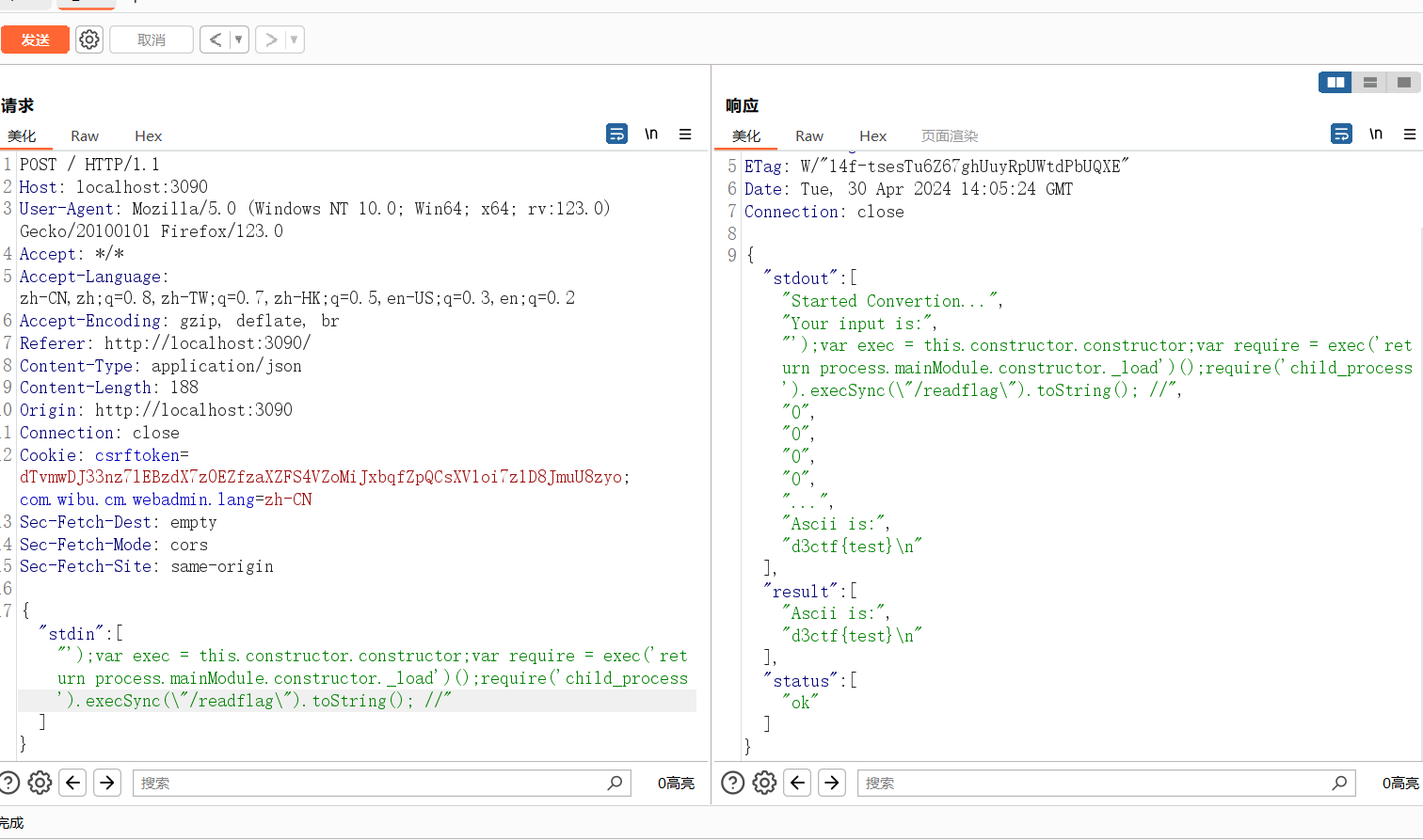Open response panel hamburger menu
Viewport: 1423px width, 840px height.
[1410, 135]
